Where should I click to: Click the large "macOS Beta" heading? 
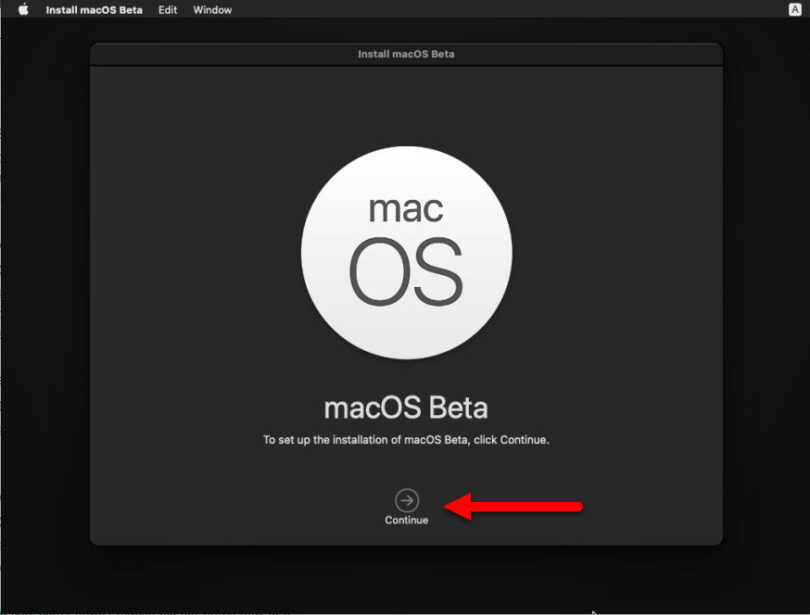(x=406, y=408)
